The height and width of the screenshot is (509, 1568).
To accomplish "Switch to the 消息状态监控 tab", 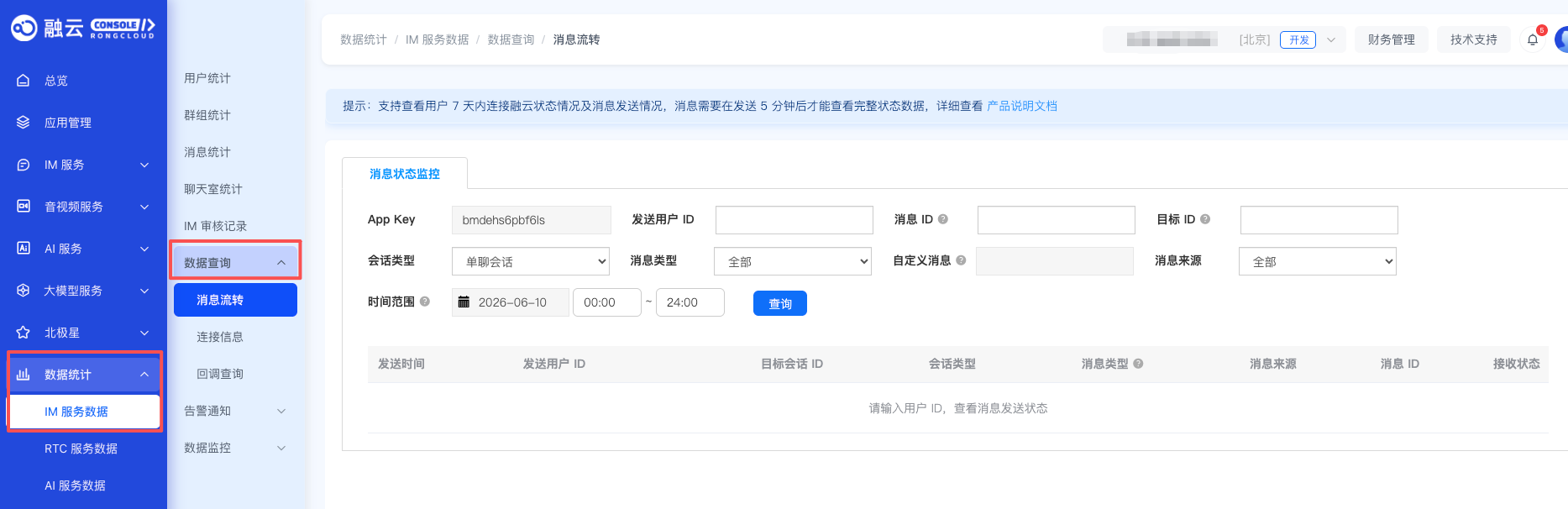I will (x=405, y=174).
